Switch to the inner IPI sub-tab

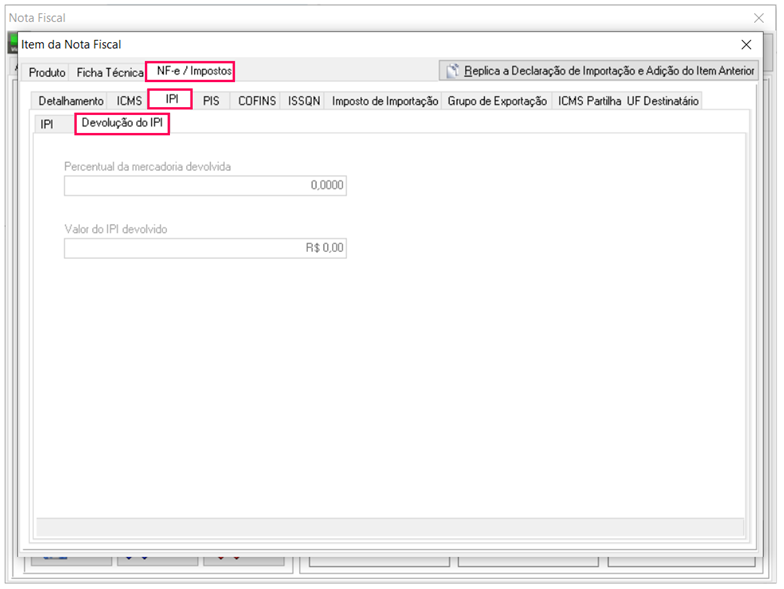[x=47, y=125]
